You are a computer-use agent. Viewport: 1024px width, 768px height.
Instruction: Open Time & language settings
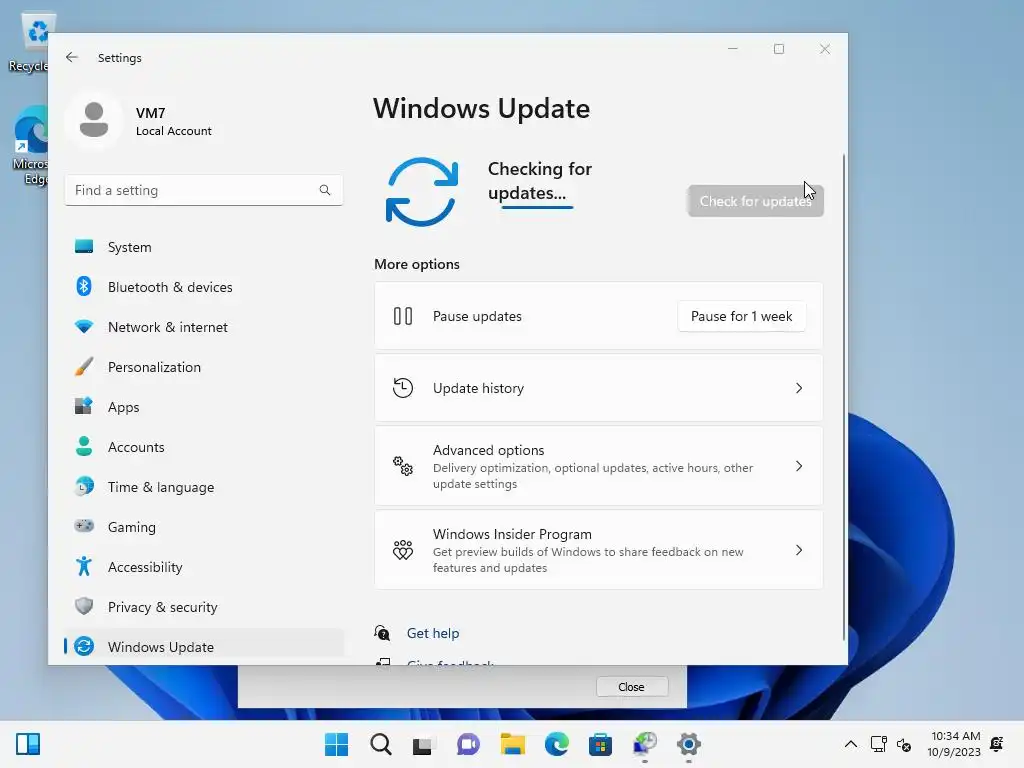click(204, 487)
